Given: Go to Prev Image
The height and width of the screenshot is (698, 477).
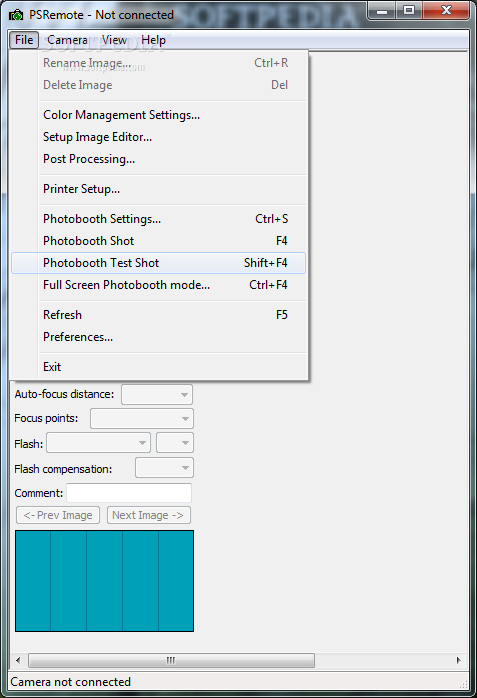Looking at the screenshot, I should pos(58,515).
